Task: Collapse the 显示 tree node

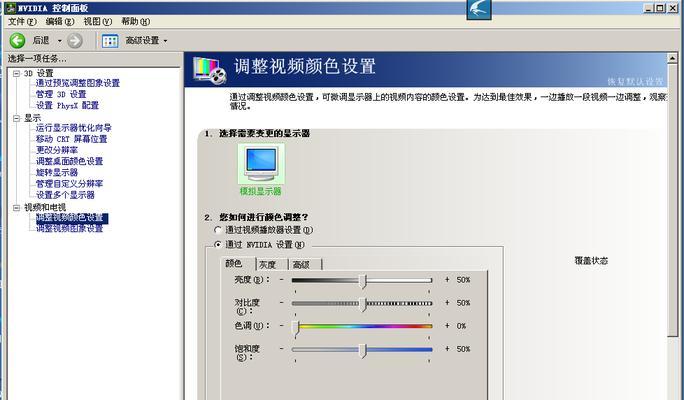Action: (x=17, y=118)
